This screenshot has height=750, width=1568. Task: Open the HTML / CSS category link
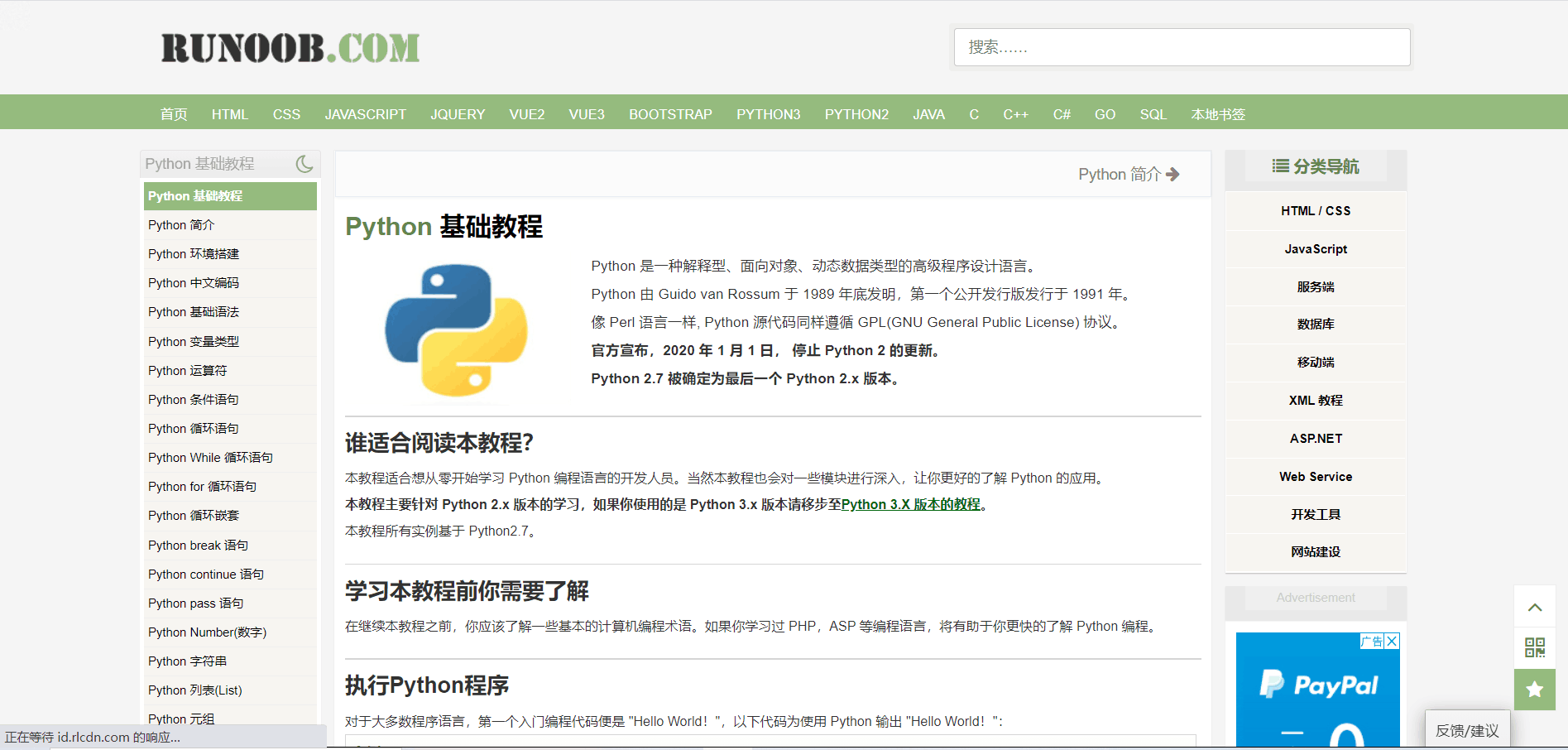pyautogui.click(x=1315, y=210)
